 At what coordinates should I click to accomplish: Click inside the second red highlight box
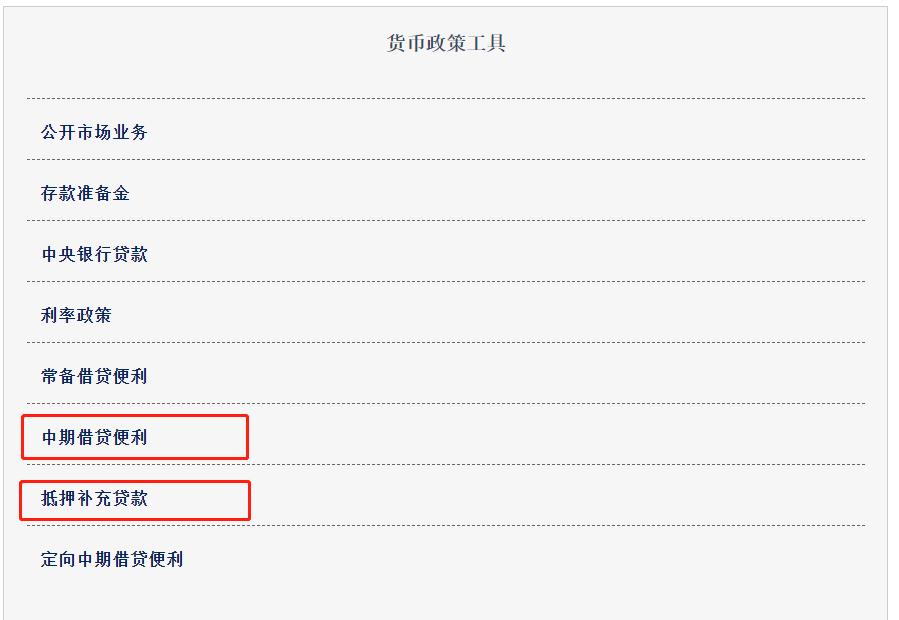tap(135, 497)
